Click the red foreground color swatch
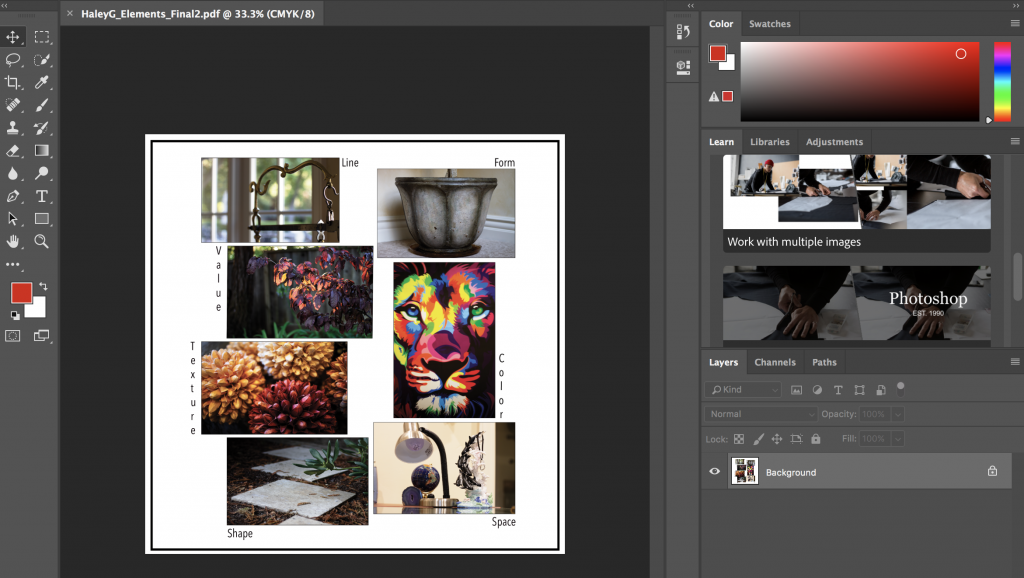The width and height of the screenshot is (1024, 578). [x=24, y=292]
